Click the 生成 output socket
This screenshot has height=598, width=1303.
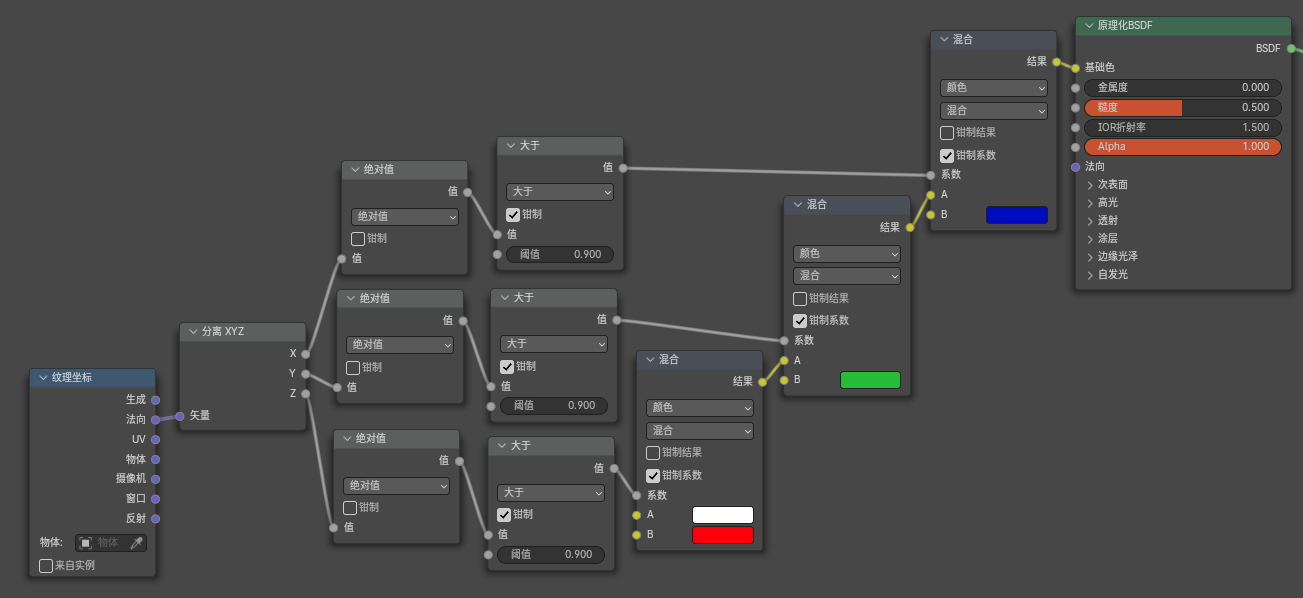pos(155,400)
